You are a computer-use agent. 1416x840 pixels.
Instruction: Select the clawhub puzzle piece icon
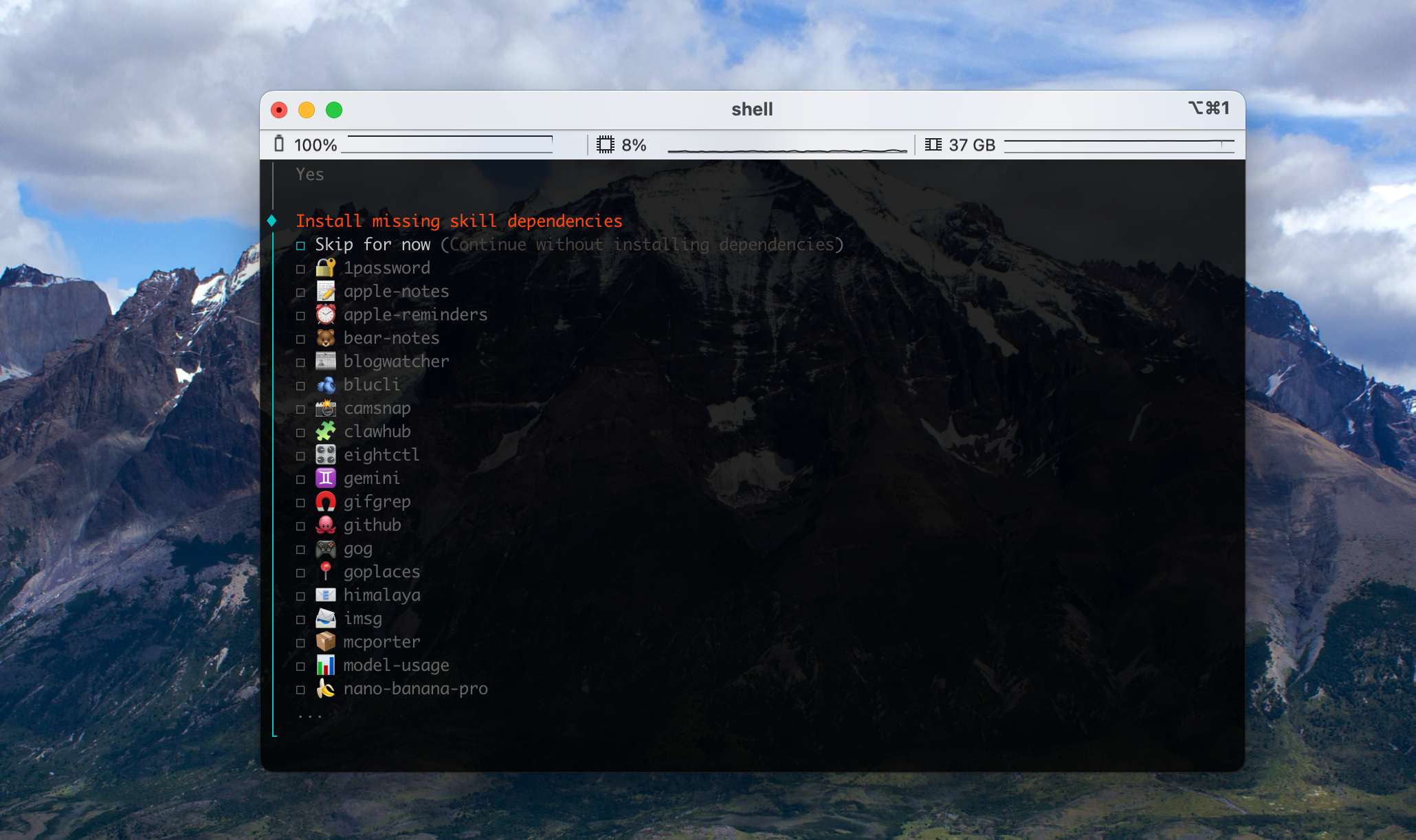(x=326, y=432)
